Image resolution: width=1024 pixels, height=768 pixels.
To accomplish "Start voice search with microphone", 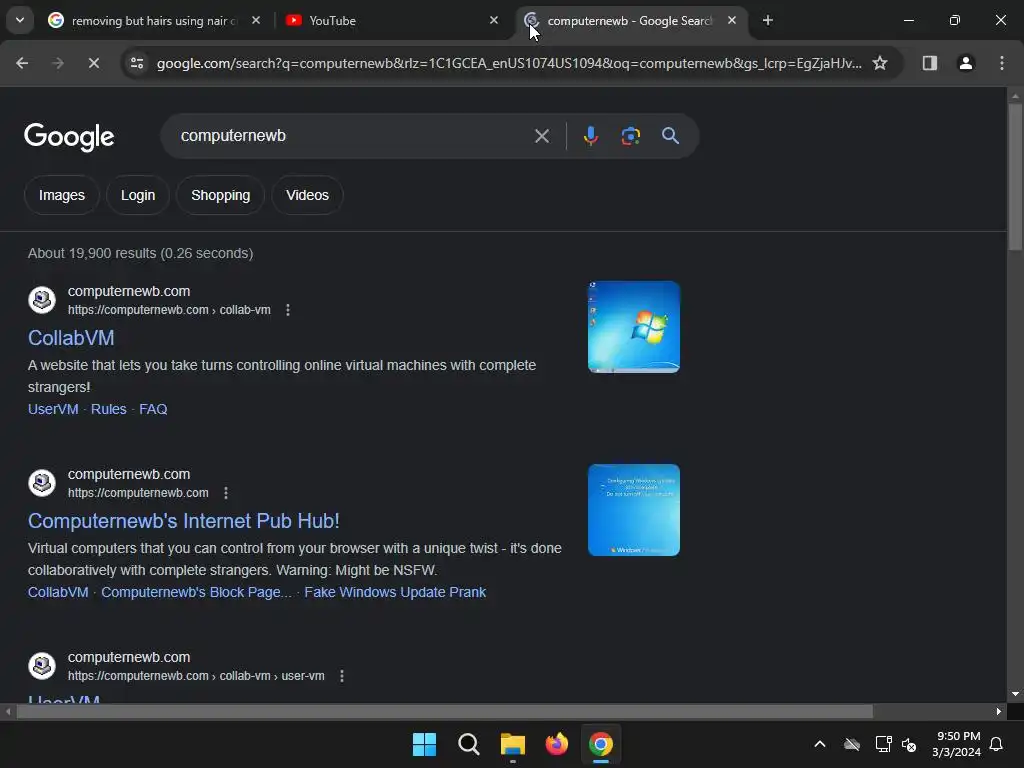I will click(591, 136).
